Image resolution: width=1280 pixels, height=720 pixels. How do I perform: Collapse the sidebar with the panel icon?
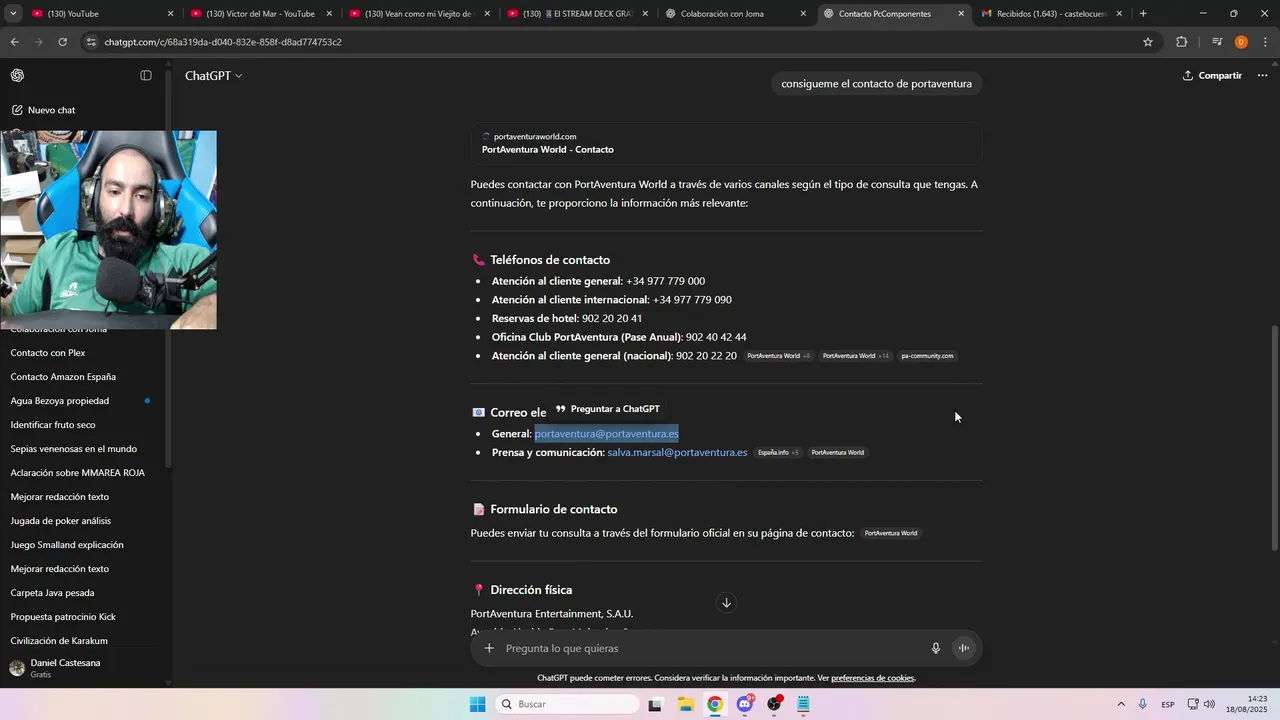pos(146,76)
